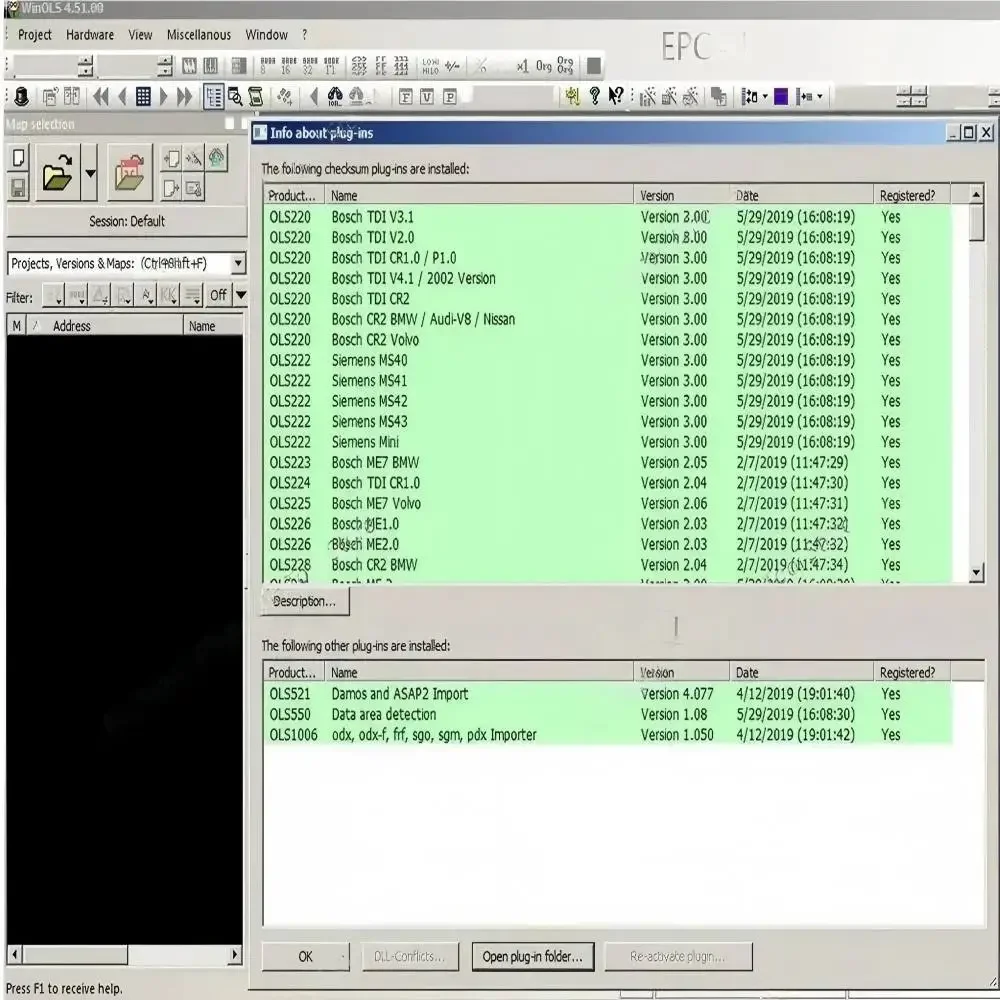Select the Siemens MS43 plug-in row
Image resolution: width=1000 pixels, height=1000 pixels.
(607, 422)
